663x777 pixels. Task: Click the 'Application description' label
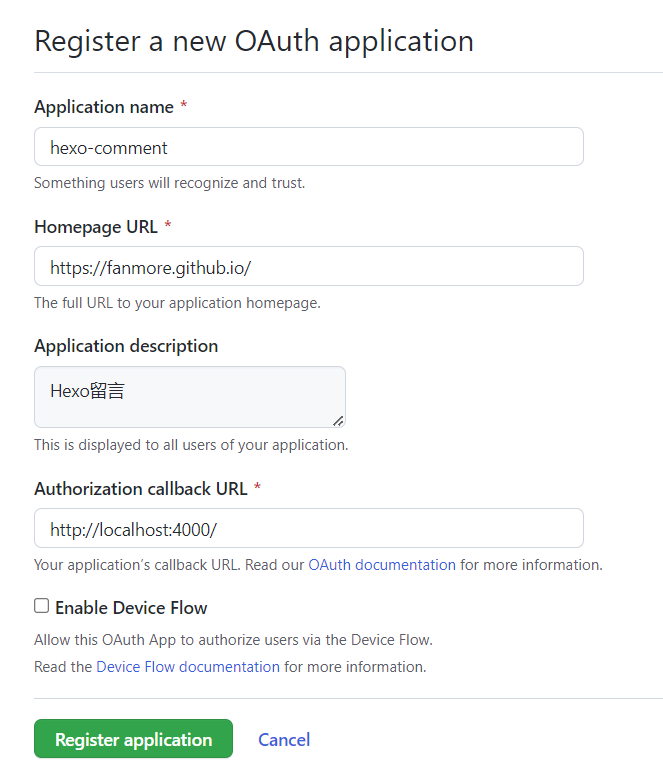pyautogui.click(x=126, y=346)
